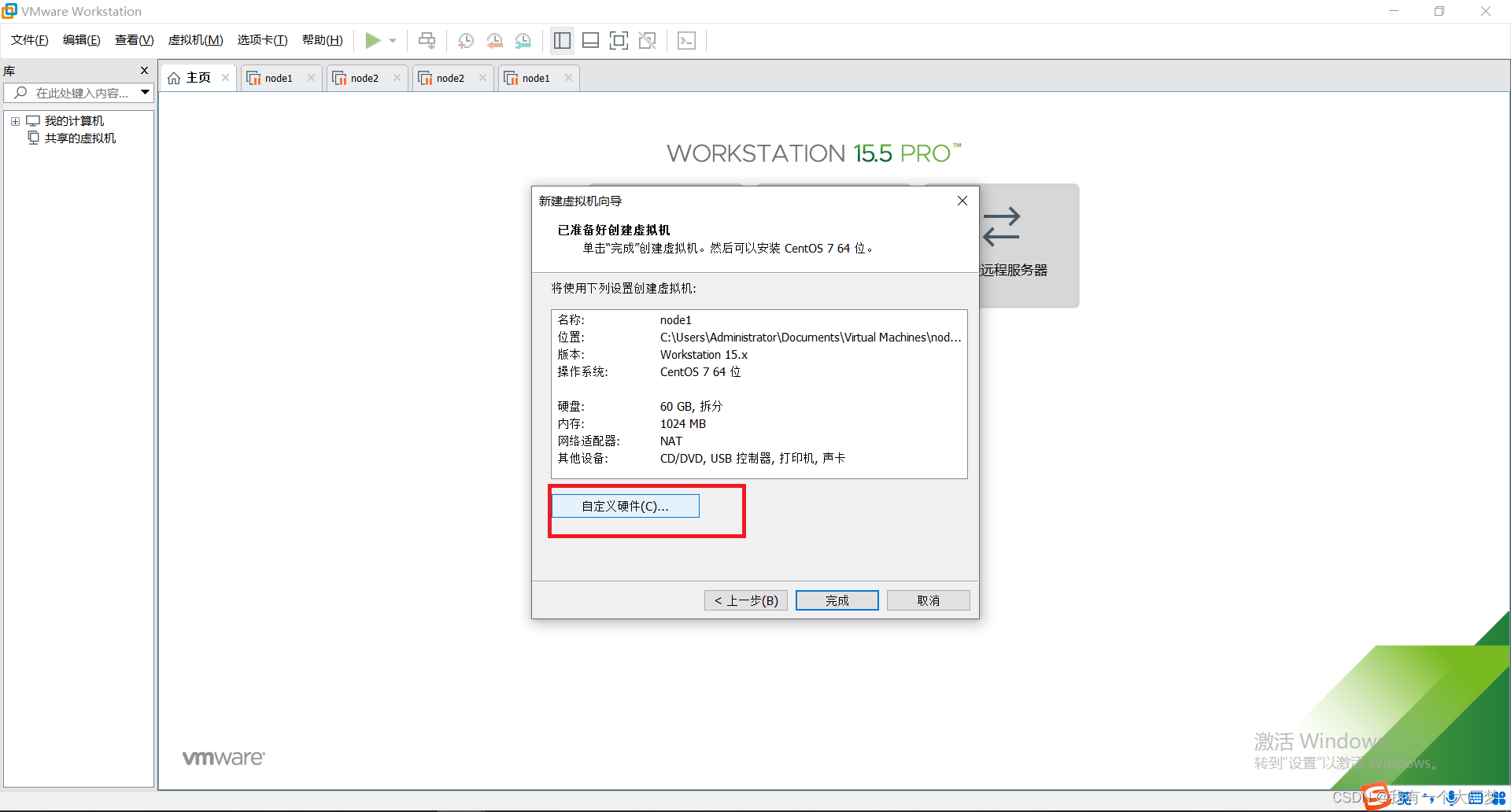Click the green power-on play icon
Image resolution: width=1511 pixels, height=812 pixels.
click(373, 40)
